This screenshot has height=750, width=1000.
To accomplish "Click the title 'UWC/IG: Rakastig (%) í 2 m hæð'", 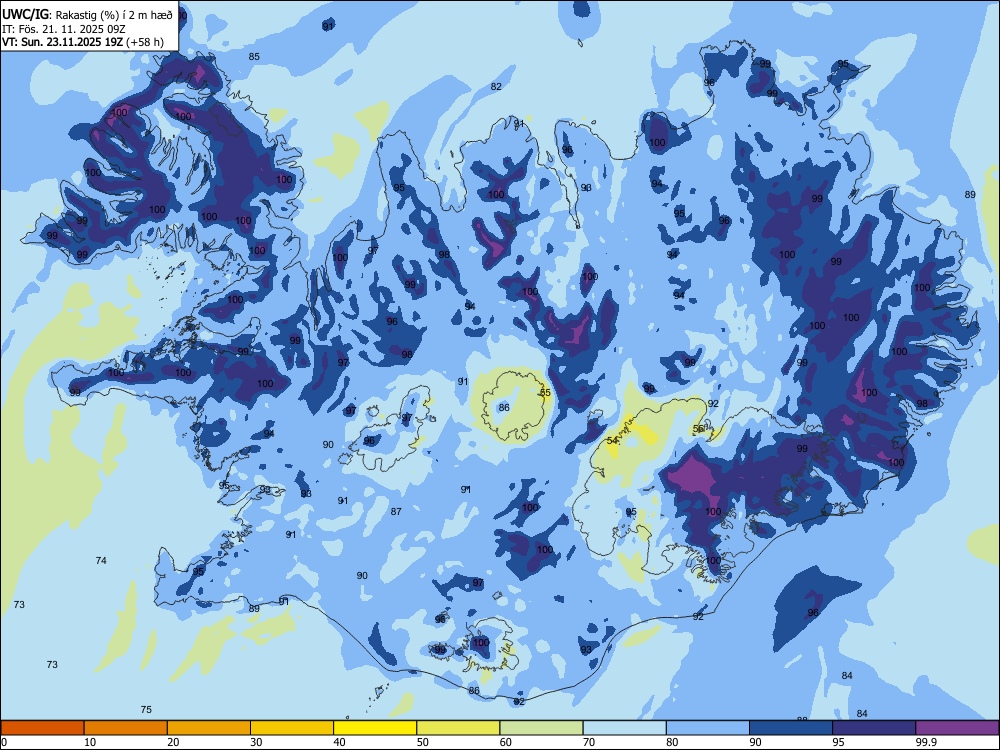I will [x=87, y=15].
